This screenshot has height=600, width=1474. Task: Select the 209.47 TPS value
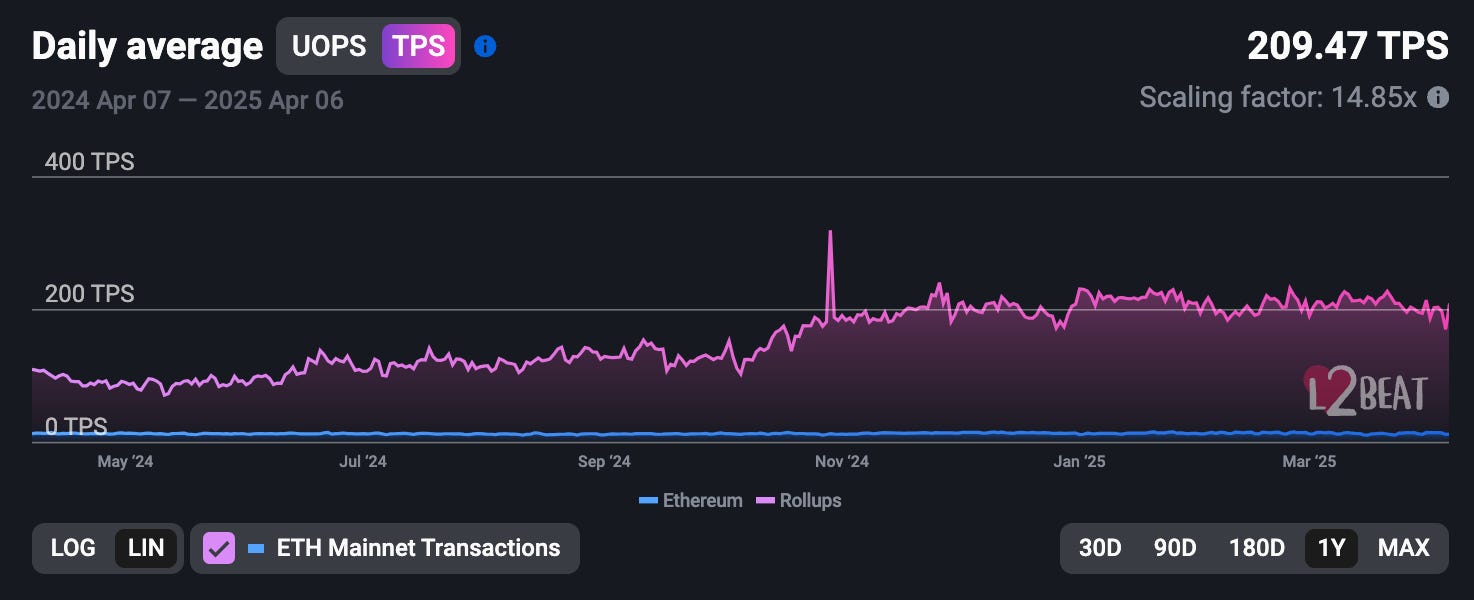coord(1348,46)
